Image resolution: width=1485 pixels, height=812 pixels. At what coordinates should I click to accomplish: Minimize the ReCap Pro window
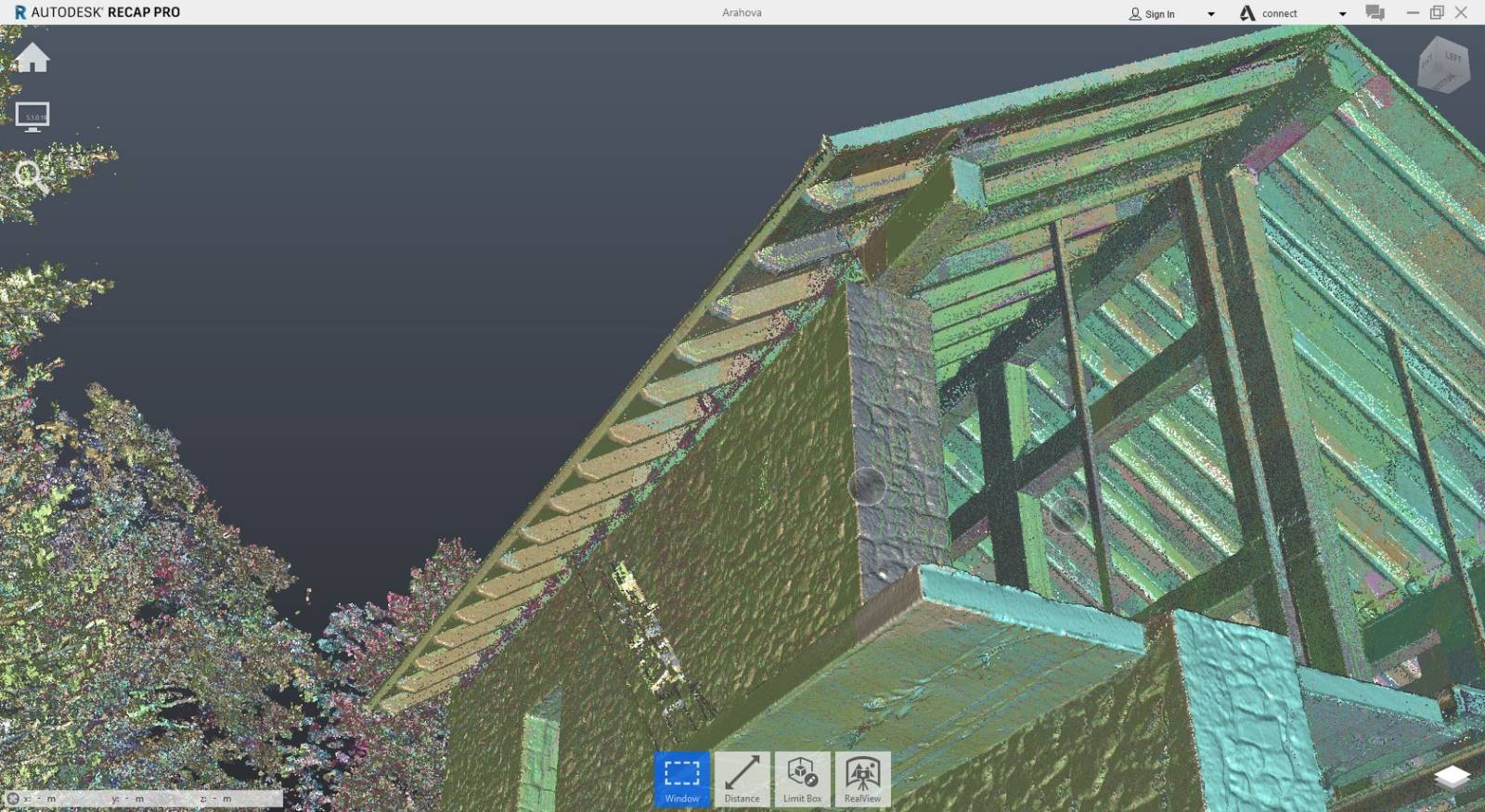tap(1413, 13)
